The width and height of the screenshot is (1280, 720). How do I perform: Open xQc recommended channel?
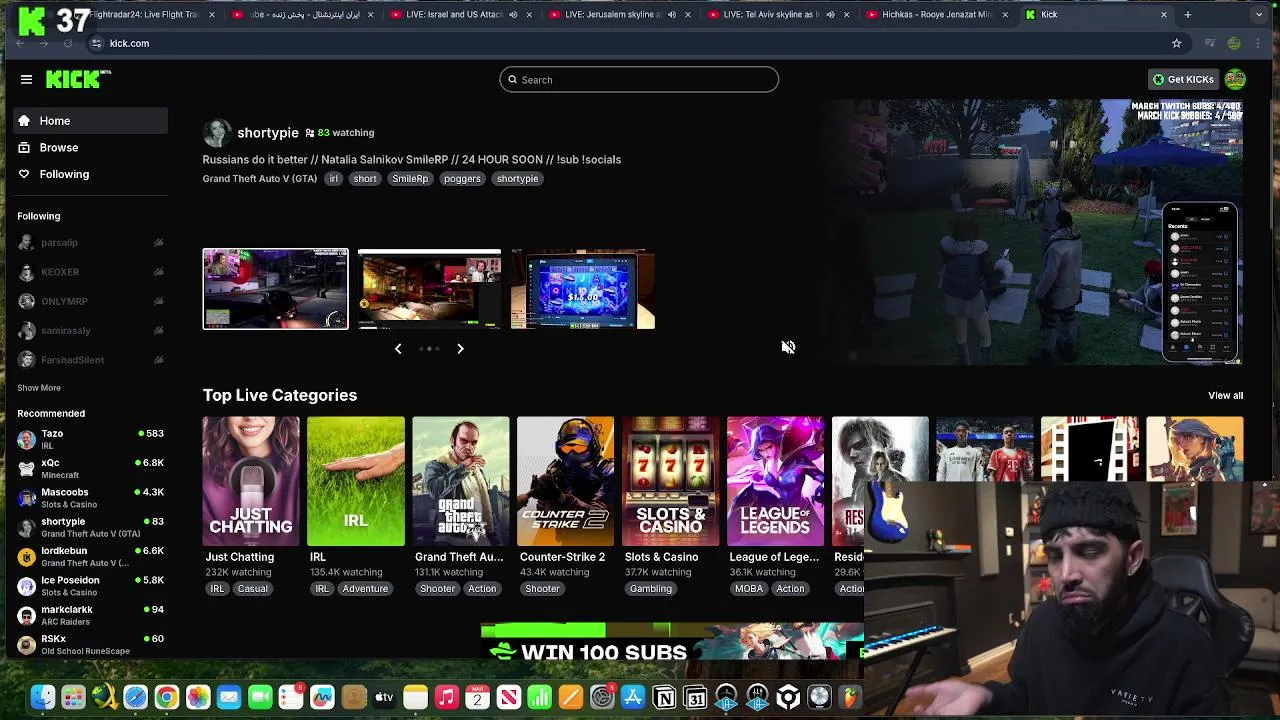pyautogui.click(x=91, y=469)
